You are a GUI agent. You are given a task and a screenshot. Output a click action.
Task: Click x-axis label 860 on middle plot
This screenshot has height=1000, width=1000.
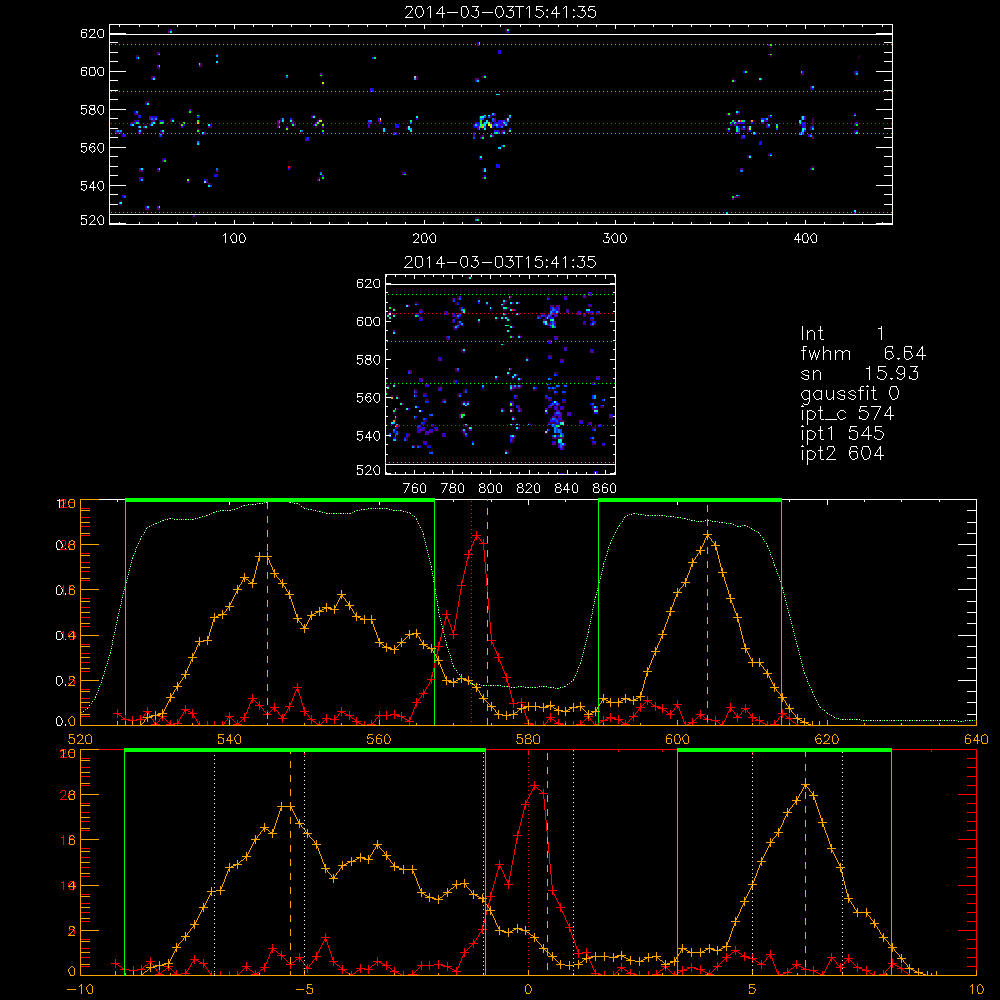605,489
